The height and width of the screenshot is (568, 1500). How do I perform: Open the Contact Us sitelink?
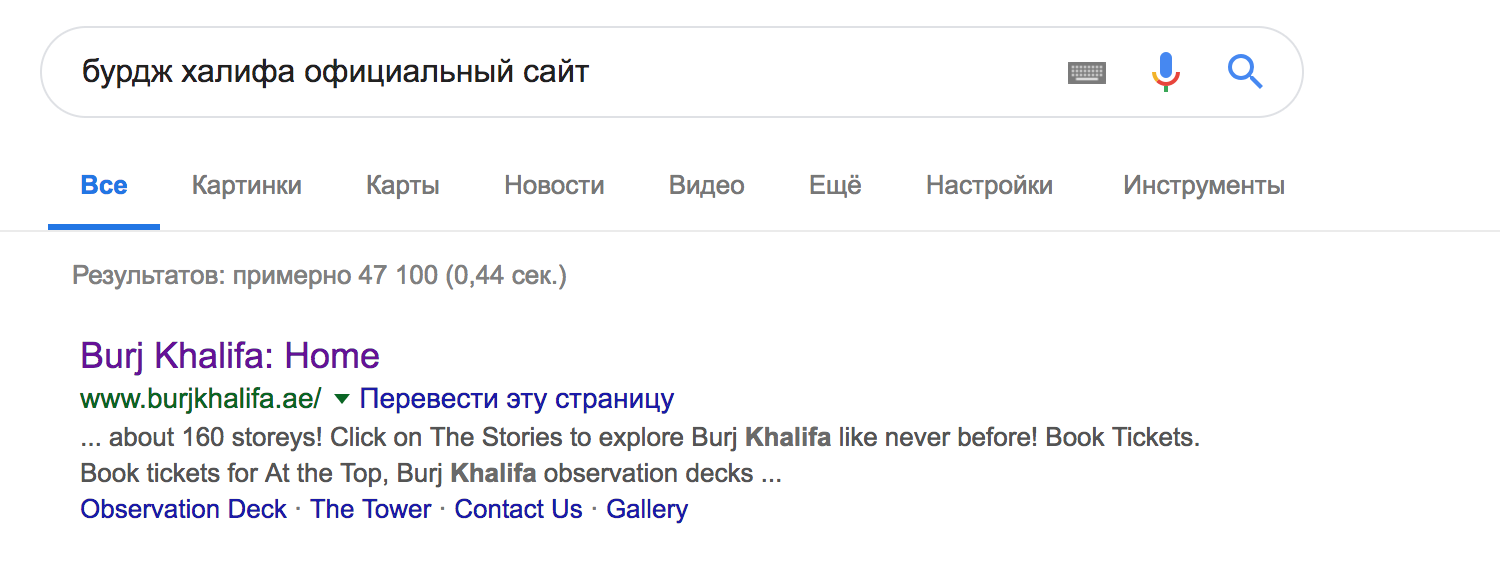click(518, 509)
